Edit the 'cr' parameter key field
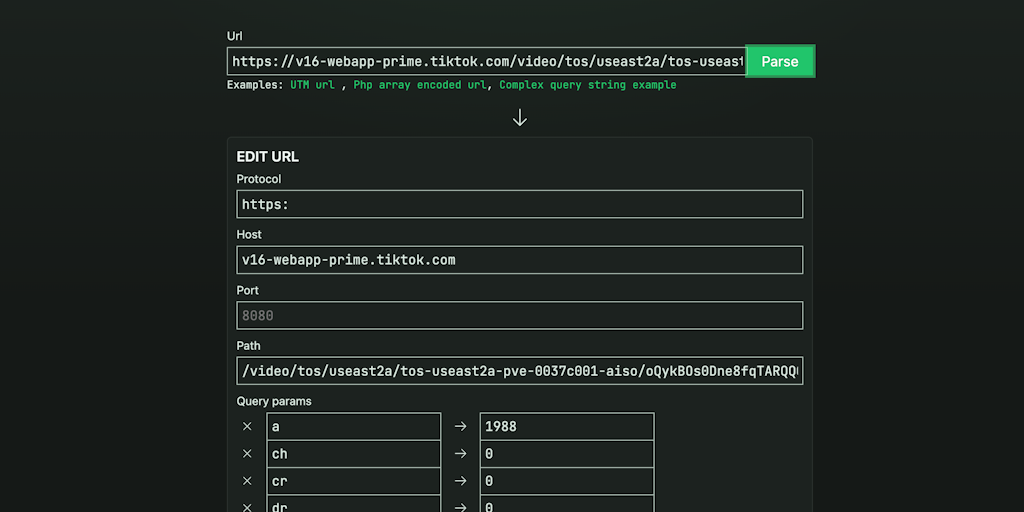The height and width of the screenshot is (512, 1024). click(354, 481)
